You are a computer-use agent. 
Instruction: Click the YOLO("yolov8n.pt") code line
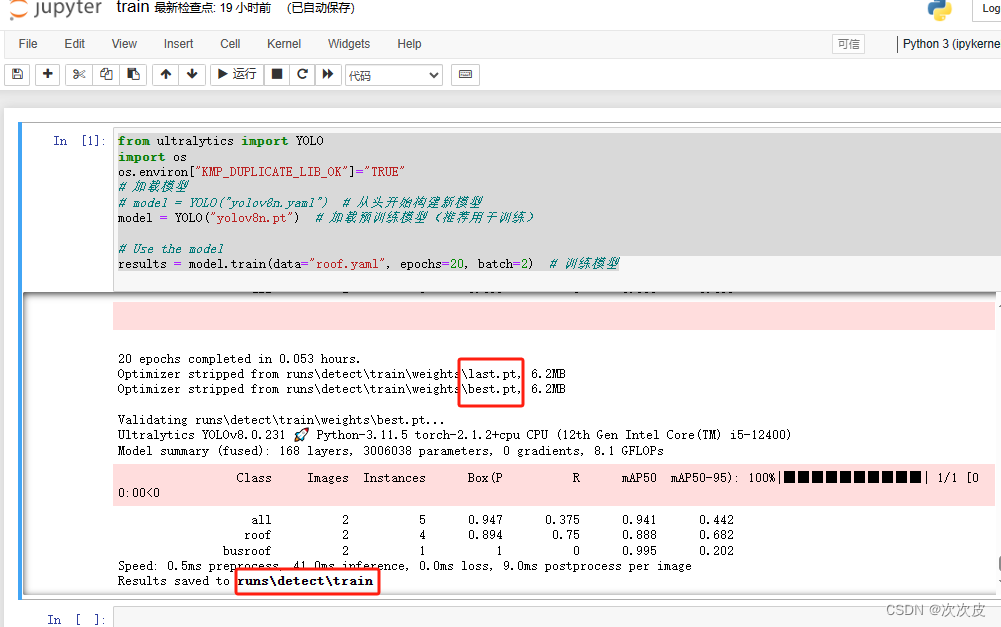click(326, 218)
